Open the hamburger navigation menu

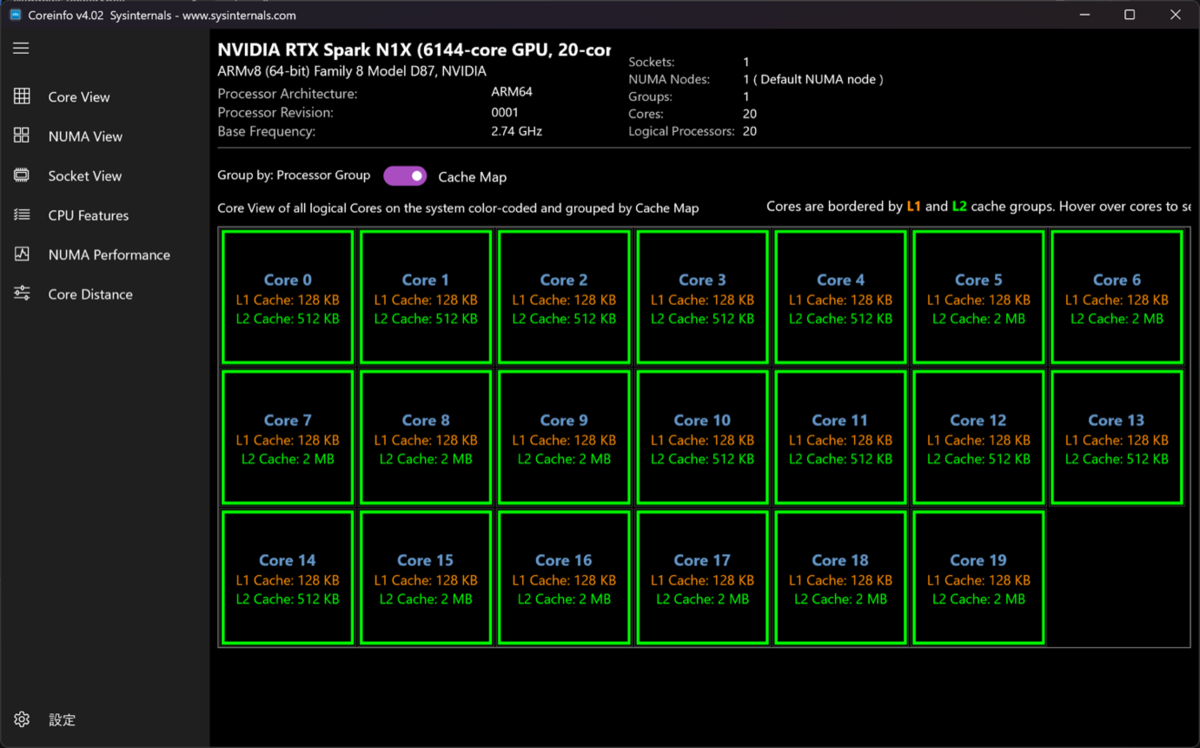click(x=21, y=48)
